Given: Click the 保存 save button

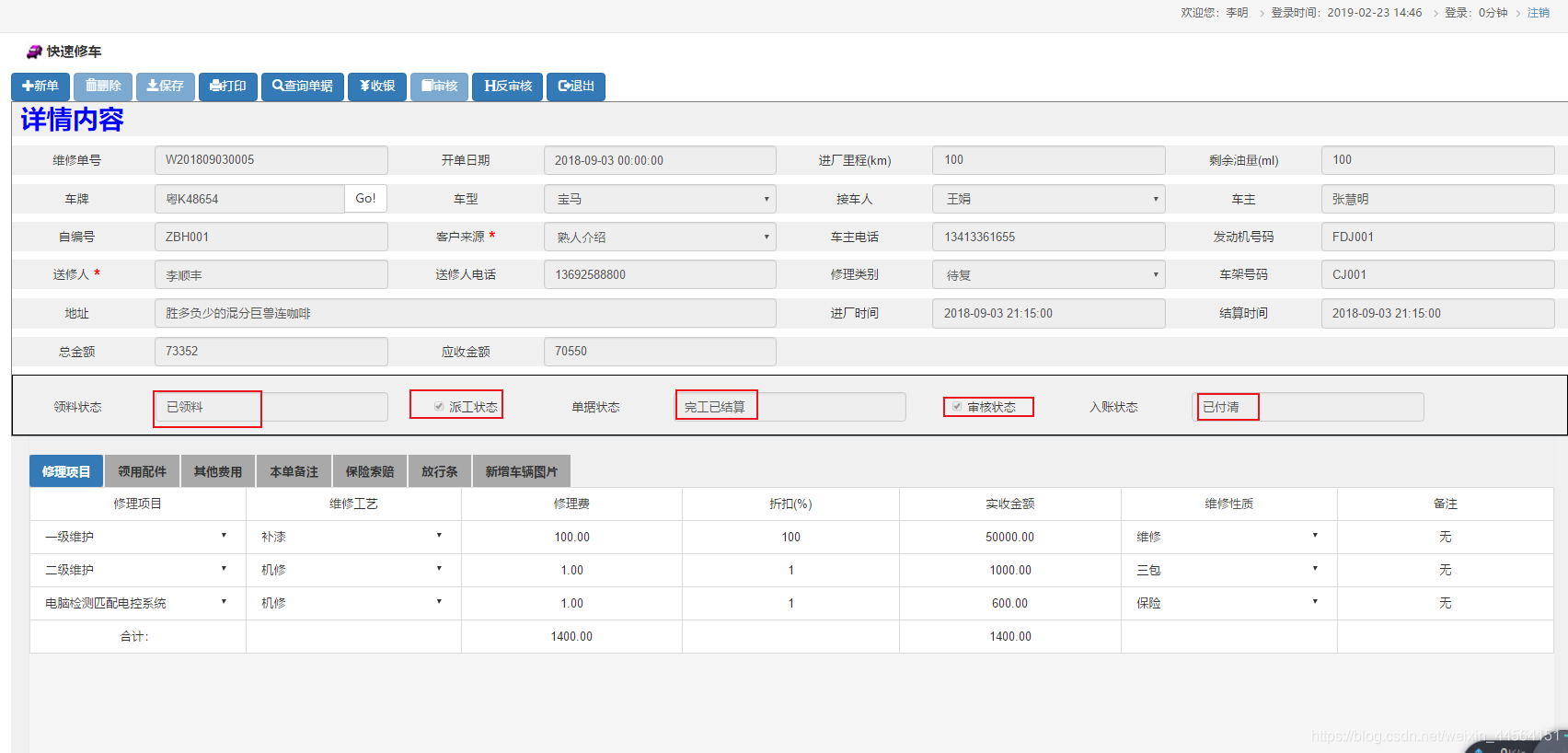Looking at the screenshot, I should pyautogui.click(x=166, y=86).
